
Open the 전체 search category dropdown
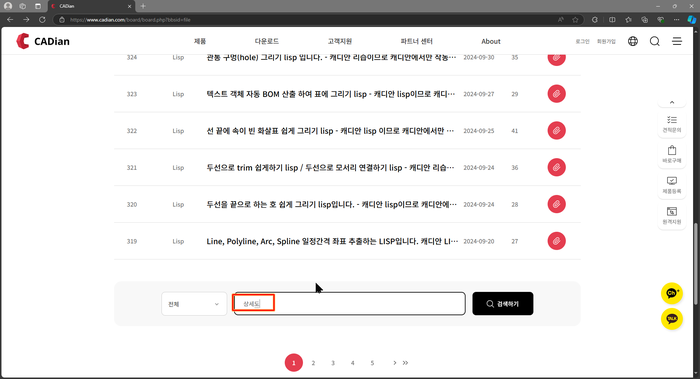[194, 304]
